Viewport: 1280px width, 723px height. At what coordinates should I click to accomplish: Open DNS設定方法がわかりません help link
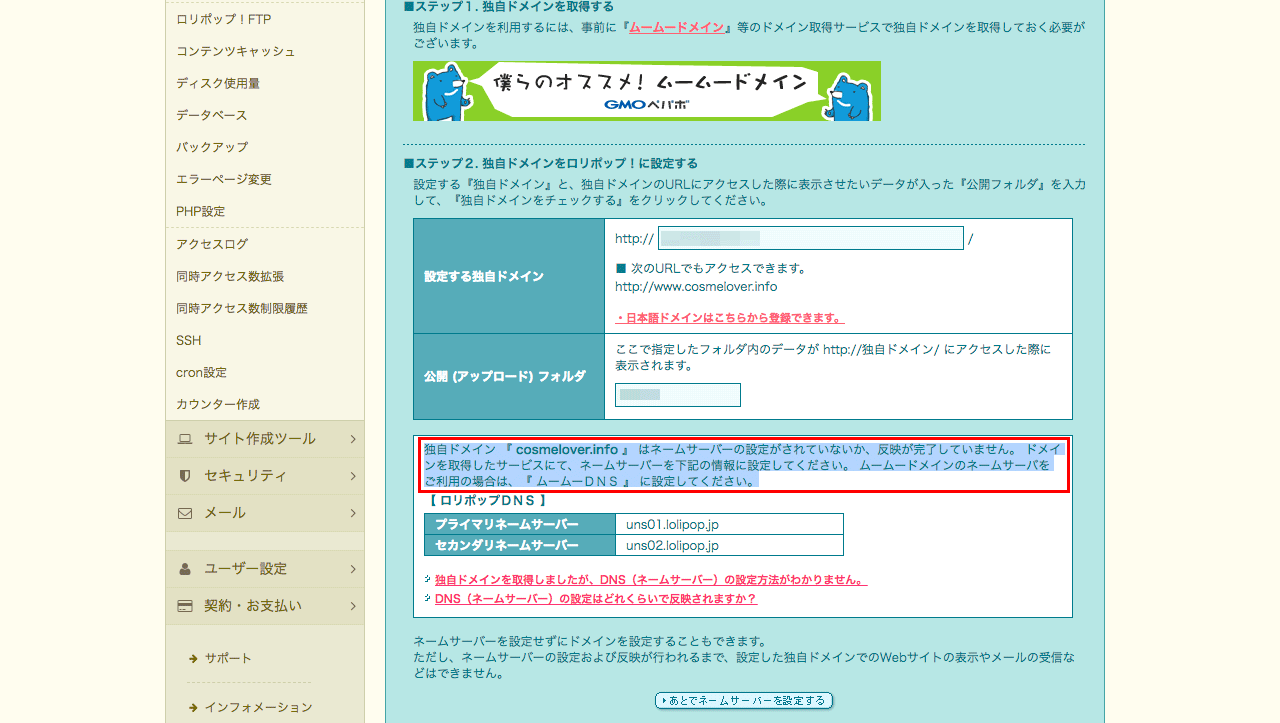(x=651, y=579)
